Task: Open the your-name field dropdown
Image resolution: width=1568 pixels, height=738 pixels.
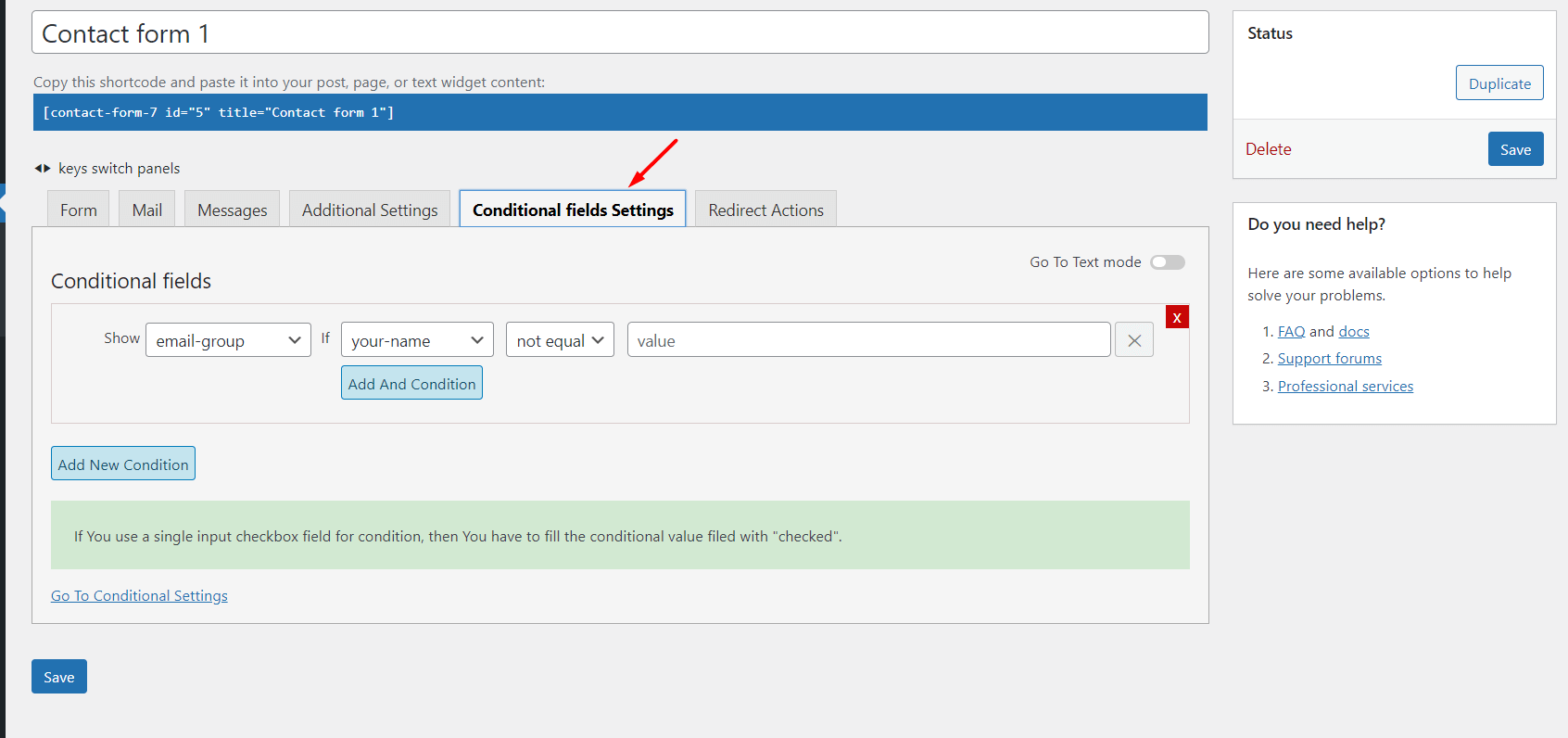Action: tap(417, 340)
